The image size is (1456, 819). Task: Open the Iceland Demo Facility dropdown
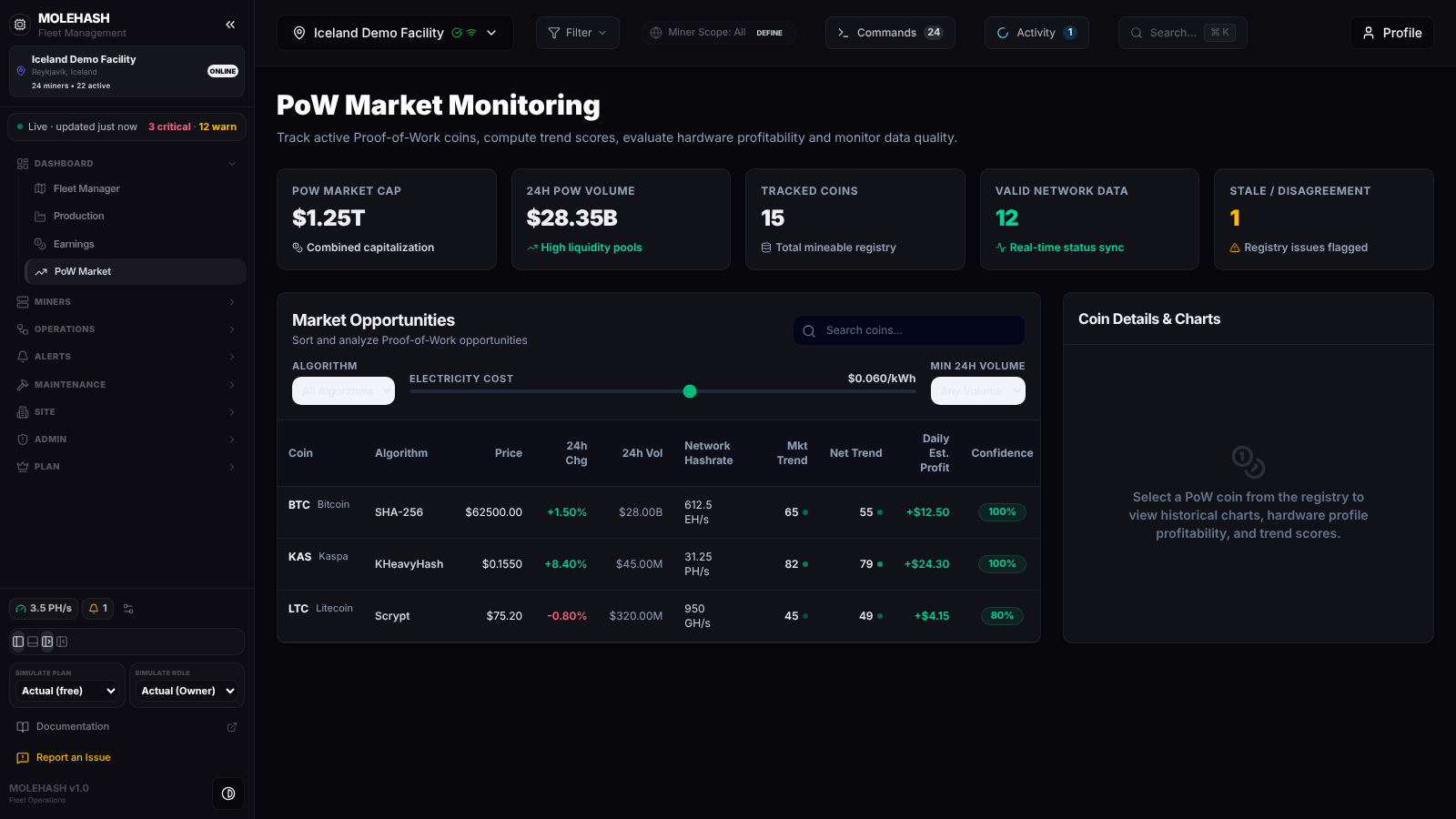[x=395, y=33]
